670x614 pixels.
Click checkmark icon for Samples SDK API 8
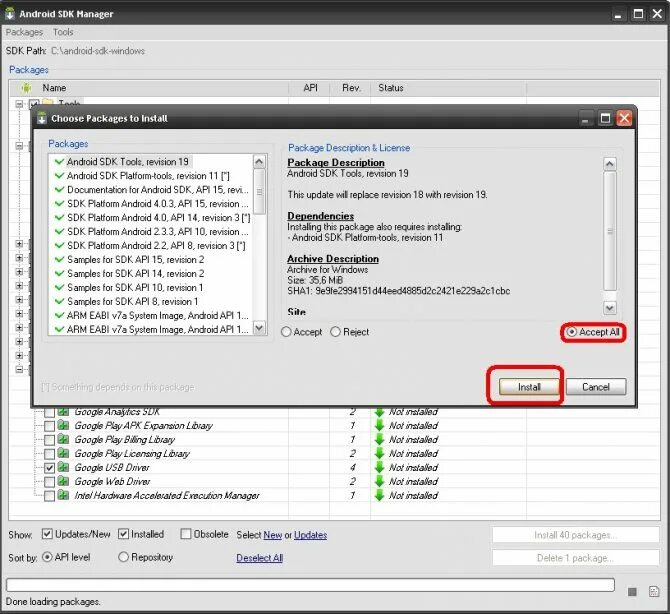(x=59, y=301)
